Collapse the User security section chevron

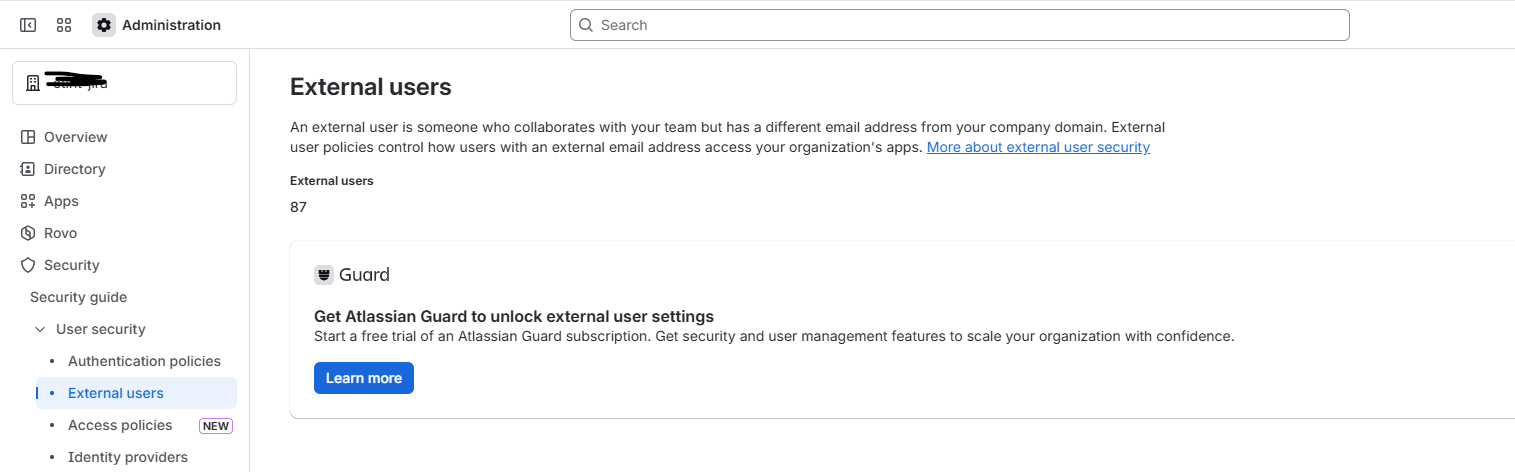point(40,329)
